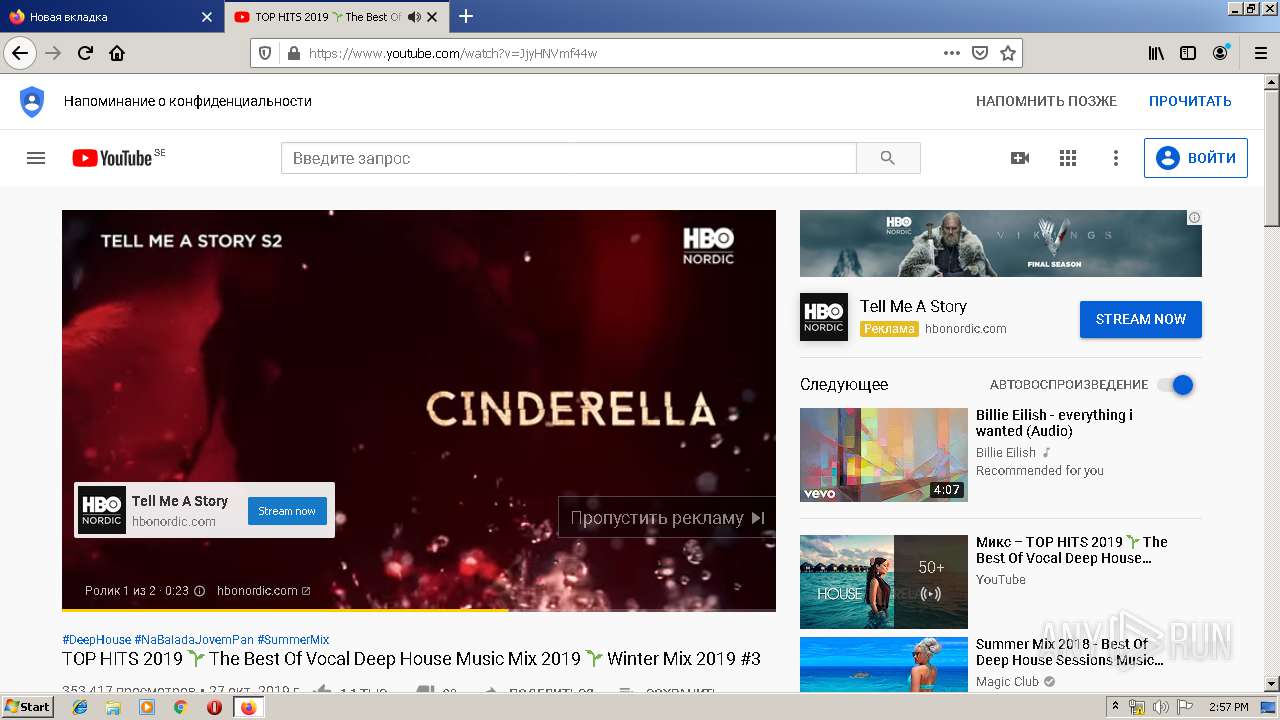Open Billie Eilish everything i wanted thumbnail

pos(884,455)
